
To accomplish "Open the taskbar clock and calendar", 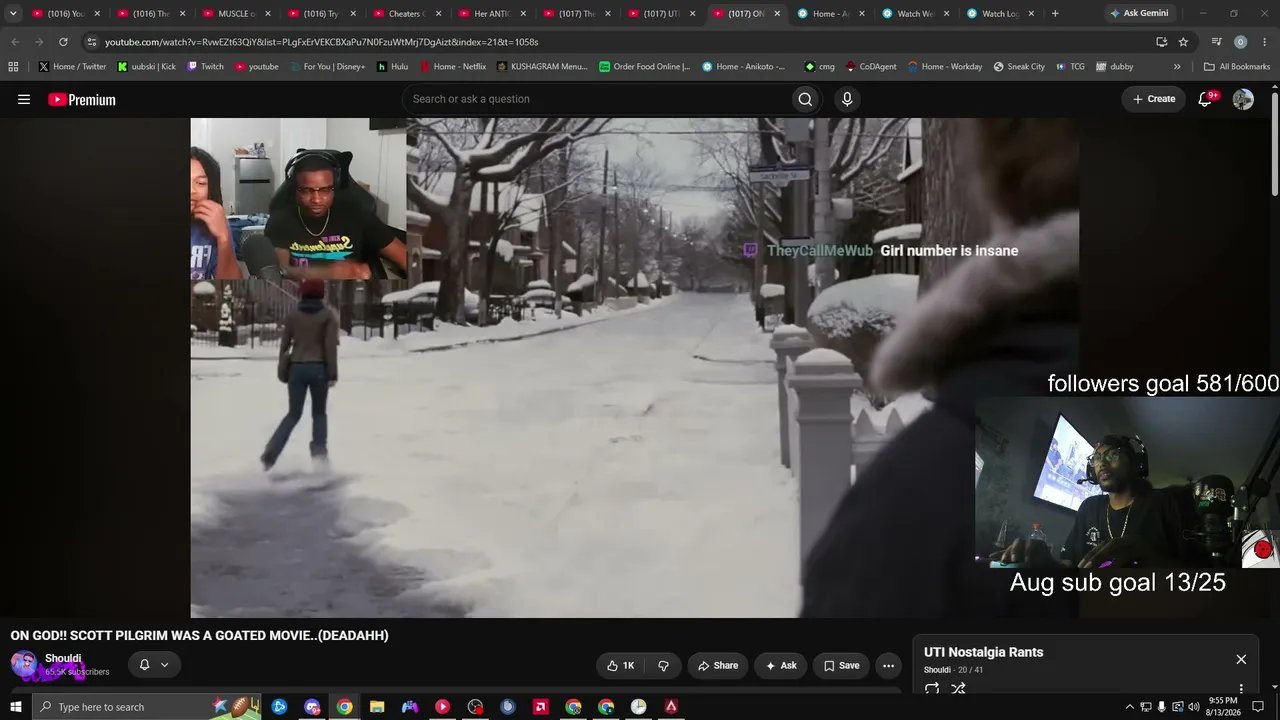I will (1222, 707).
